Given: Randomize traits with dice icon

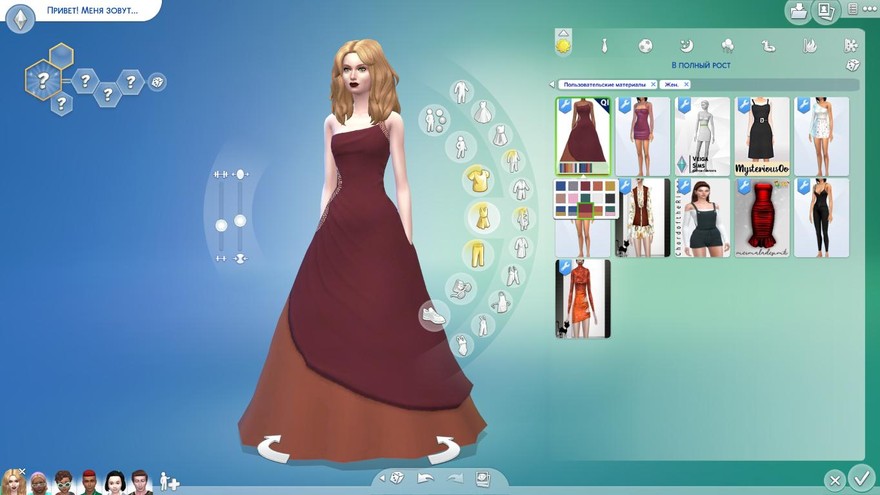Looking at the screenshot, I should 157,82.
